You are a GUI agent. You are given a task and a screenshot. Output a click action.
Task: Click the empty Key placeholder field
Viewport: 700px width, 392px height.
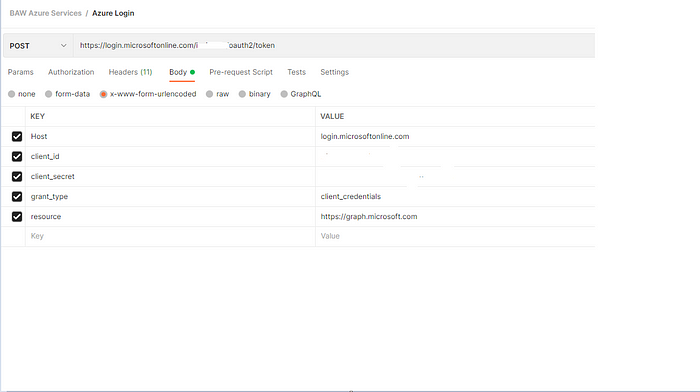tap(171, 236)
